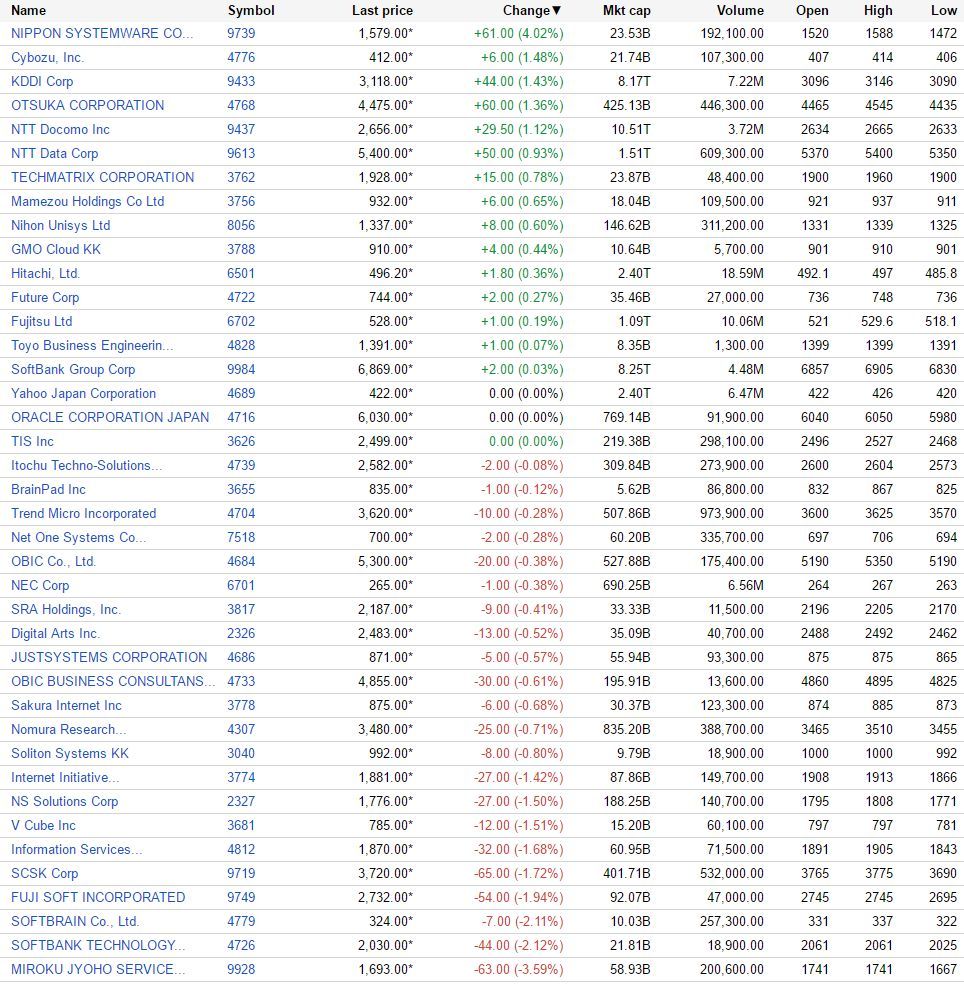Open TECHMATRIX CORPORATION link
Image resolution: width=964 pixels, height=984 pixels.
[102, 178]
